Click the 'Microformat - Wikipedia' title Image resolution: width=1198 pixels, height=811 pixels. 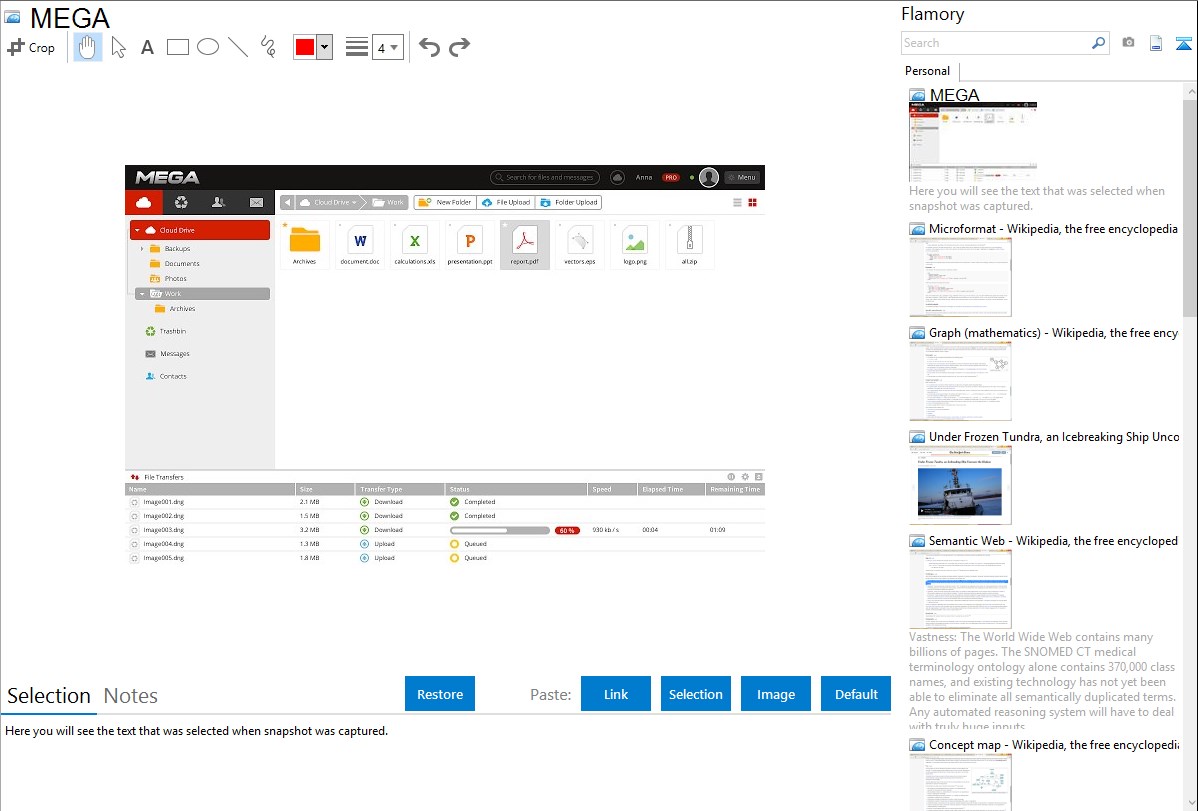pyautogui.click(x=1053, y=229)
